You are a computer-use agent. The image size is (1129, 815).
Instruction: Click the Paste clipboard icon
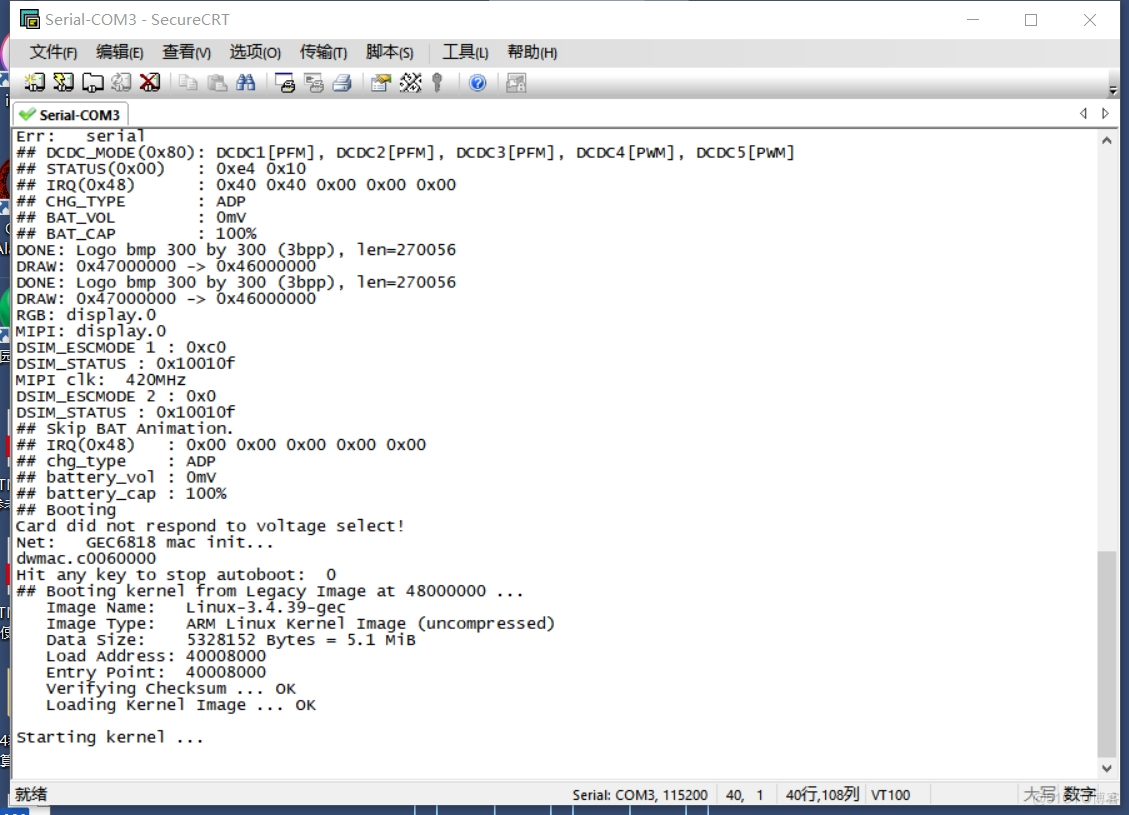coord(217,83)
